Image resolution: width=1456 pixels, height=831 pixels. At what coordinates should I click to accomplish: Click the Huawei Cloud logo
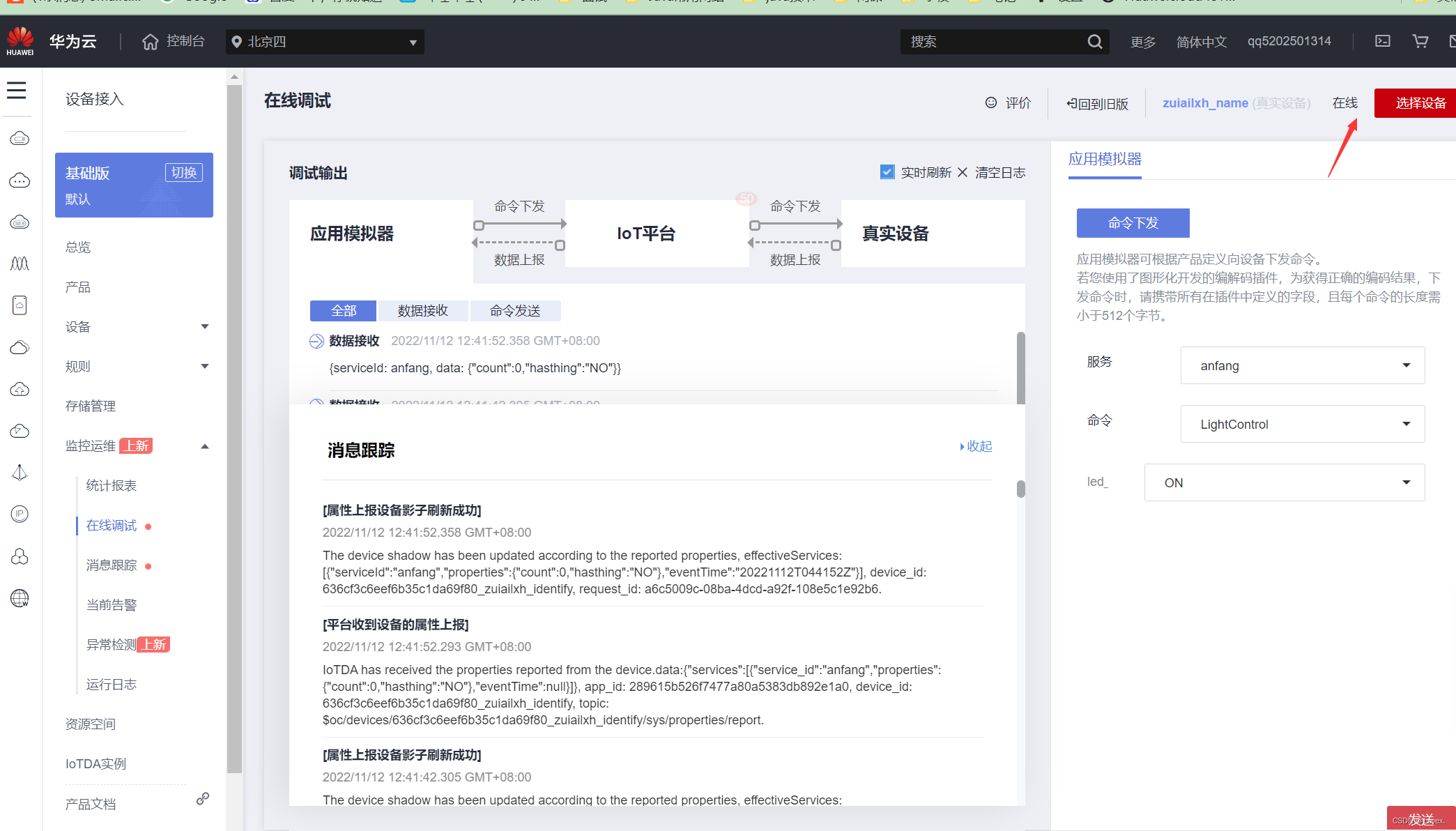tap(20, 41)
